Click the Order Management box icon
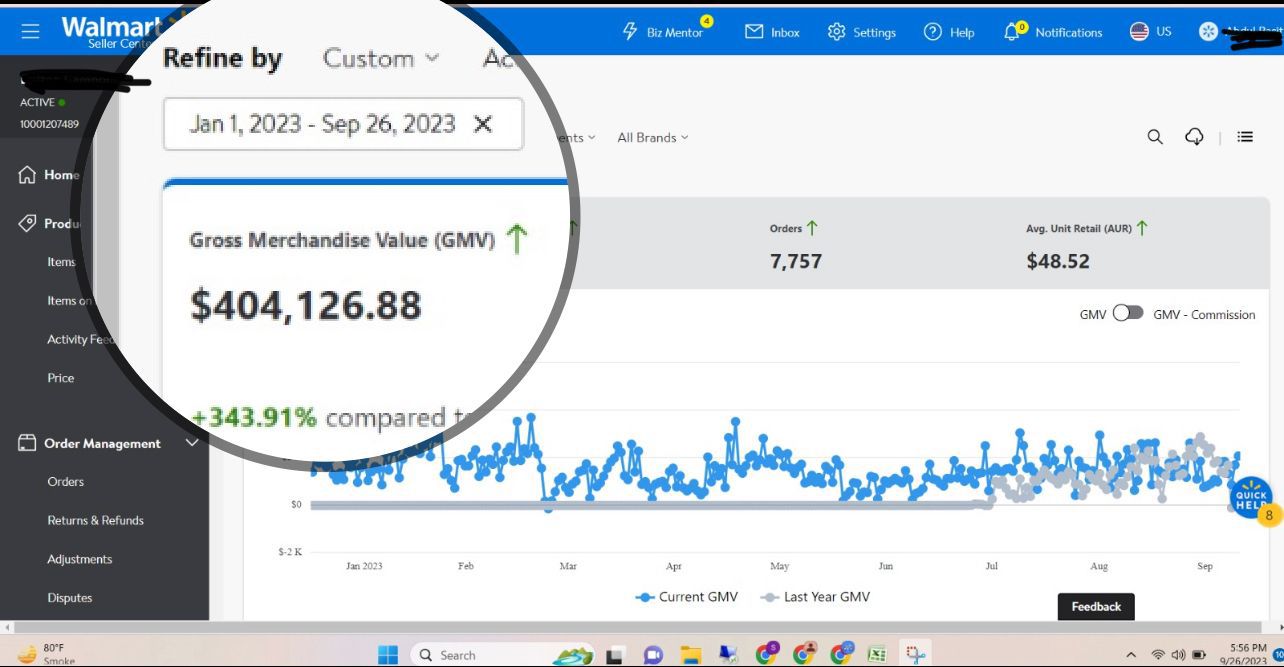 click(28, 443)
